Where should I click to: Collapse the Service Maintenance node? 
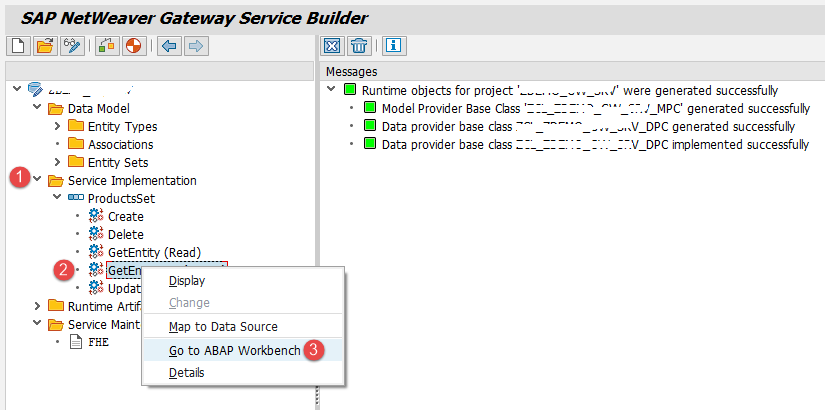pos(37,323)
